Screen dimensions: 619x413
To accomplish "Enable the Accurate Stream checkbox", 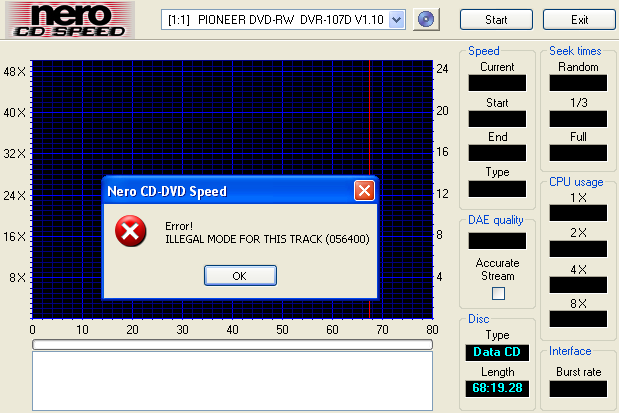I will (x=498, y=293).
